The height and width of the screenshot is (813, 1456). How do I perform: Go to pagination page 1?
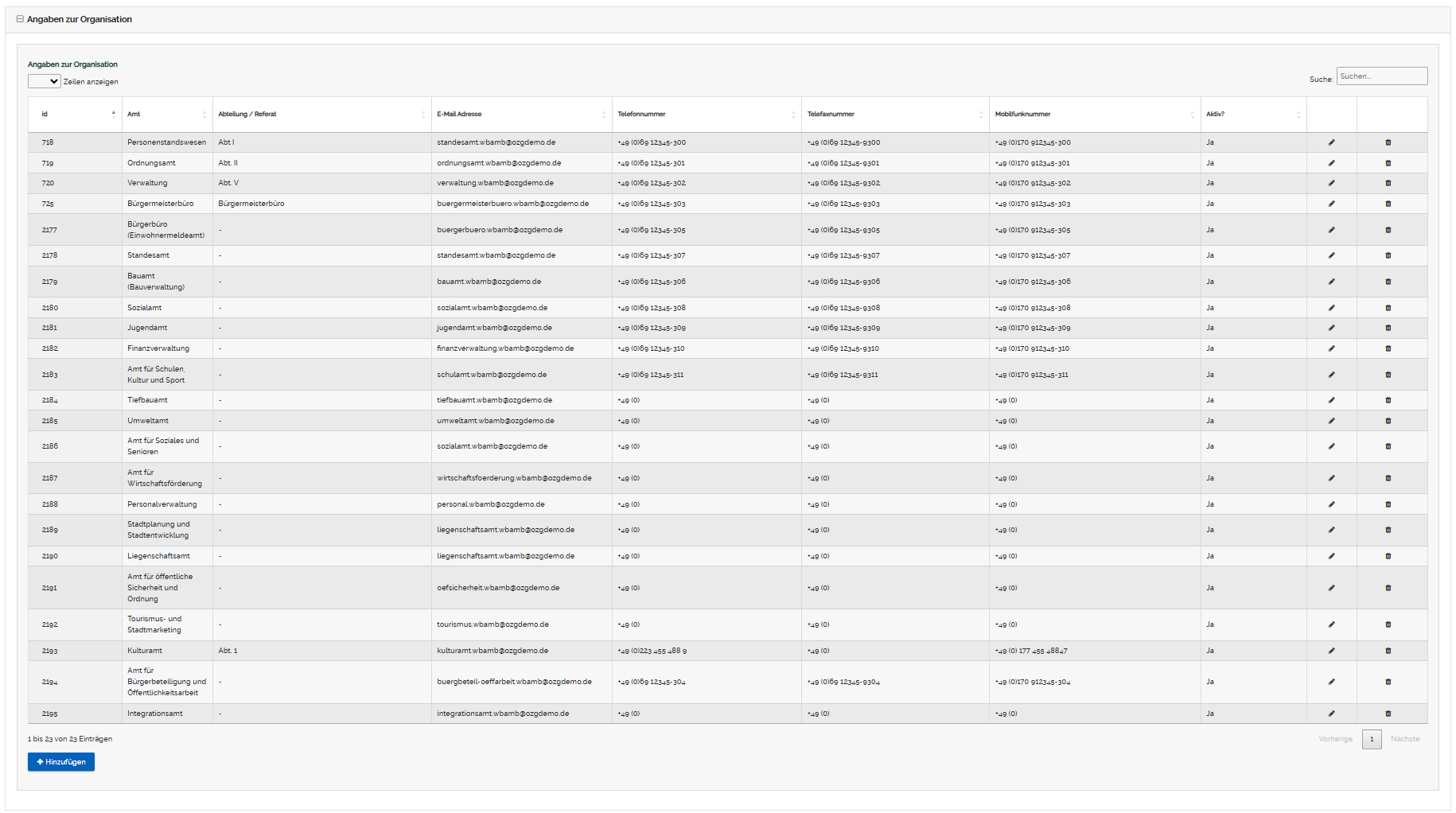click(x=1372, y=739)
